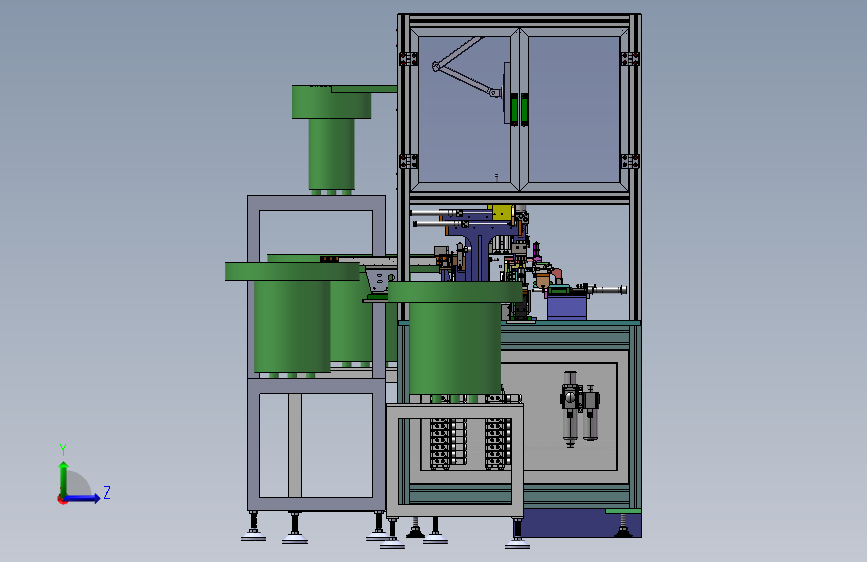Click the blue Z axis arrow of the triad
The height and width of the screenshot is (562, 867).
(x=83, y=498)
